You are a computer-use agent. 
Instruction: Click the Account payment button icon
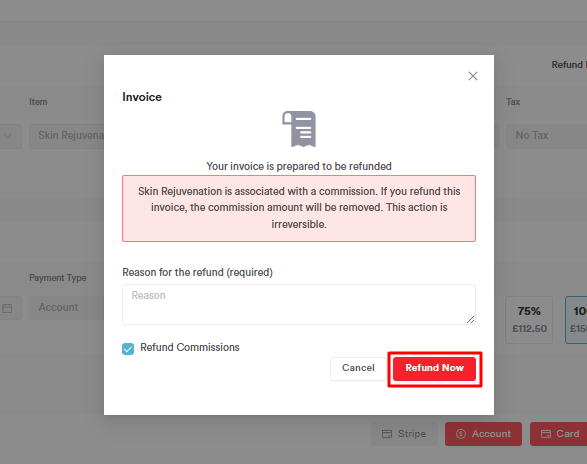pos(461,434)
